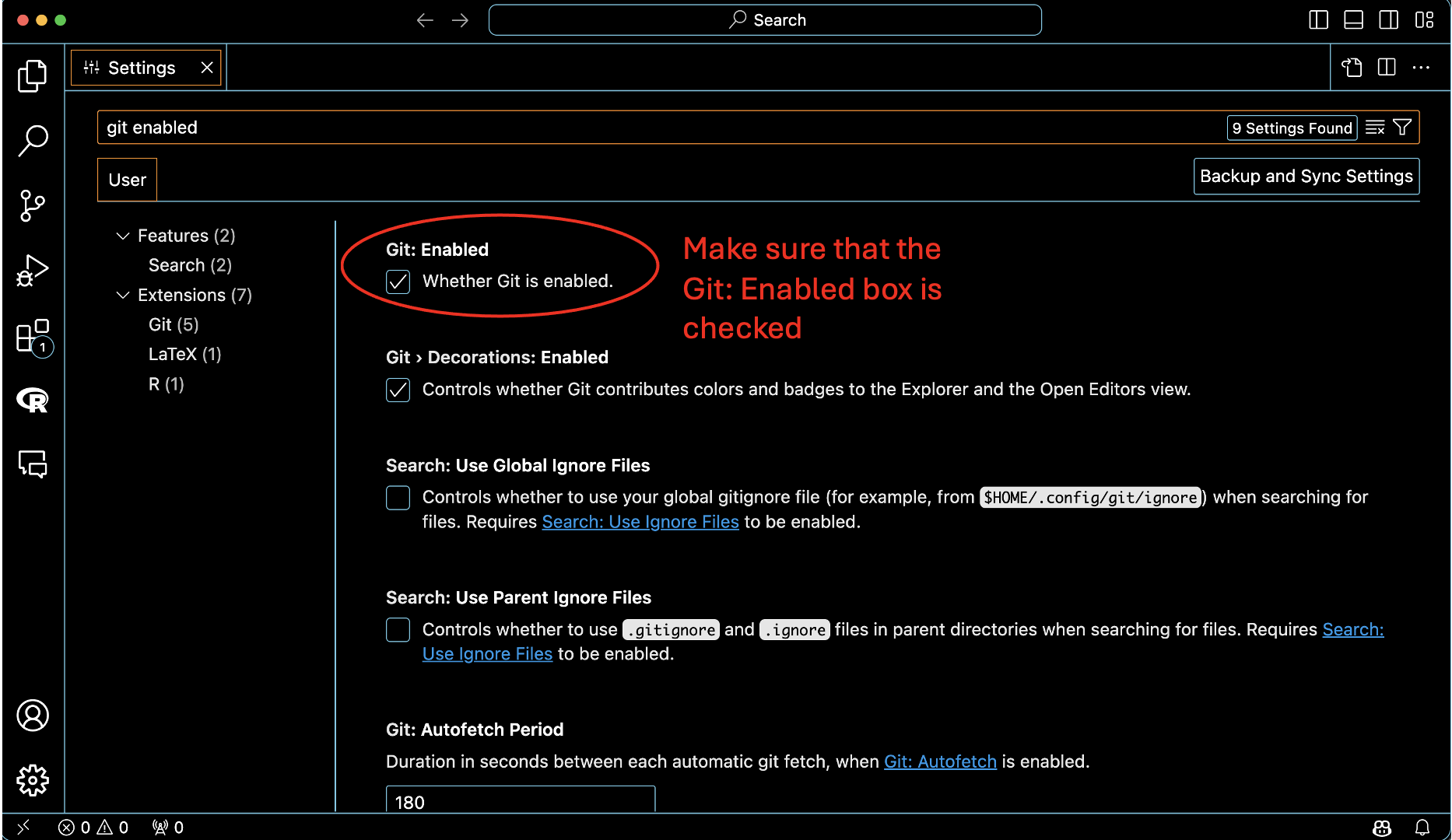Close the Settings editor tab

click(207, 68)
